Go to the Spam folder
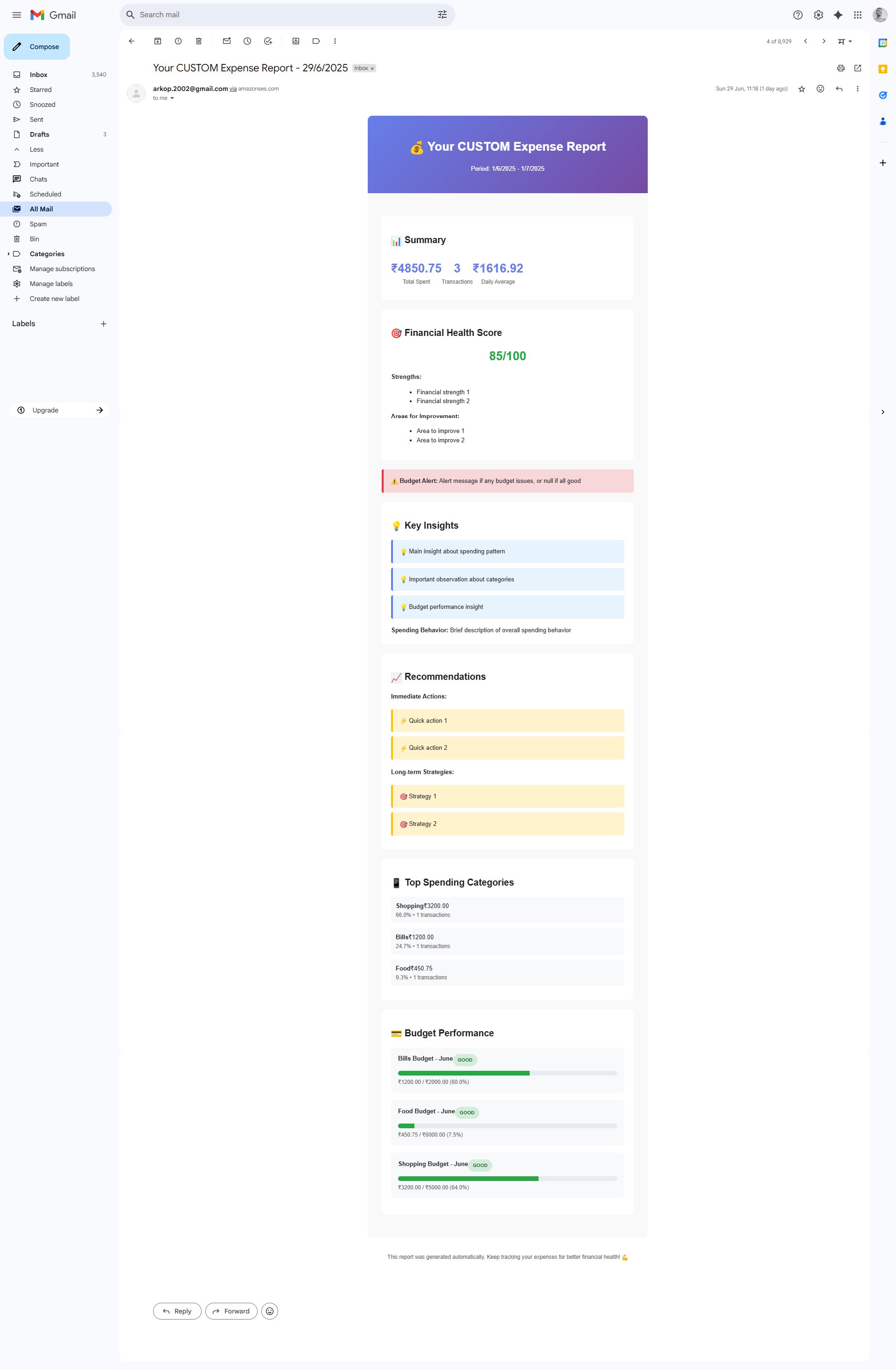Screen dimensions: 896x1369 [38, 224]
